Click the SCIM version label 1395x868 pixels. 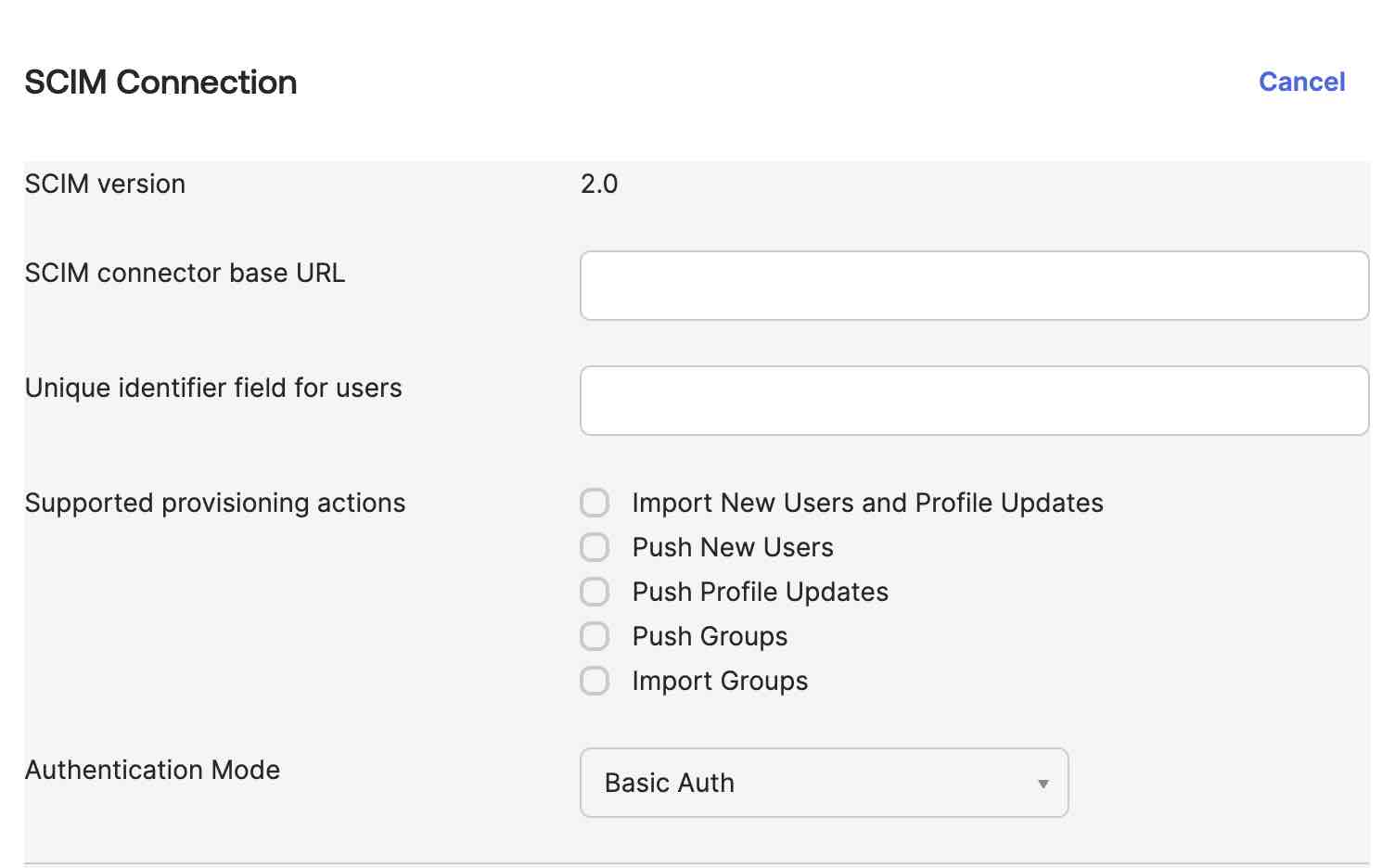click(105, 184)
